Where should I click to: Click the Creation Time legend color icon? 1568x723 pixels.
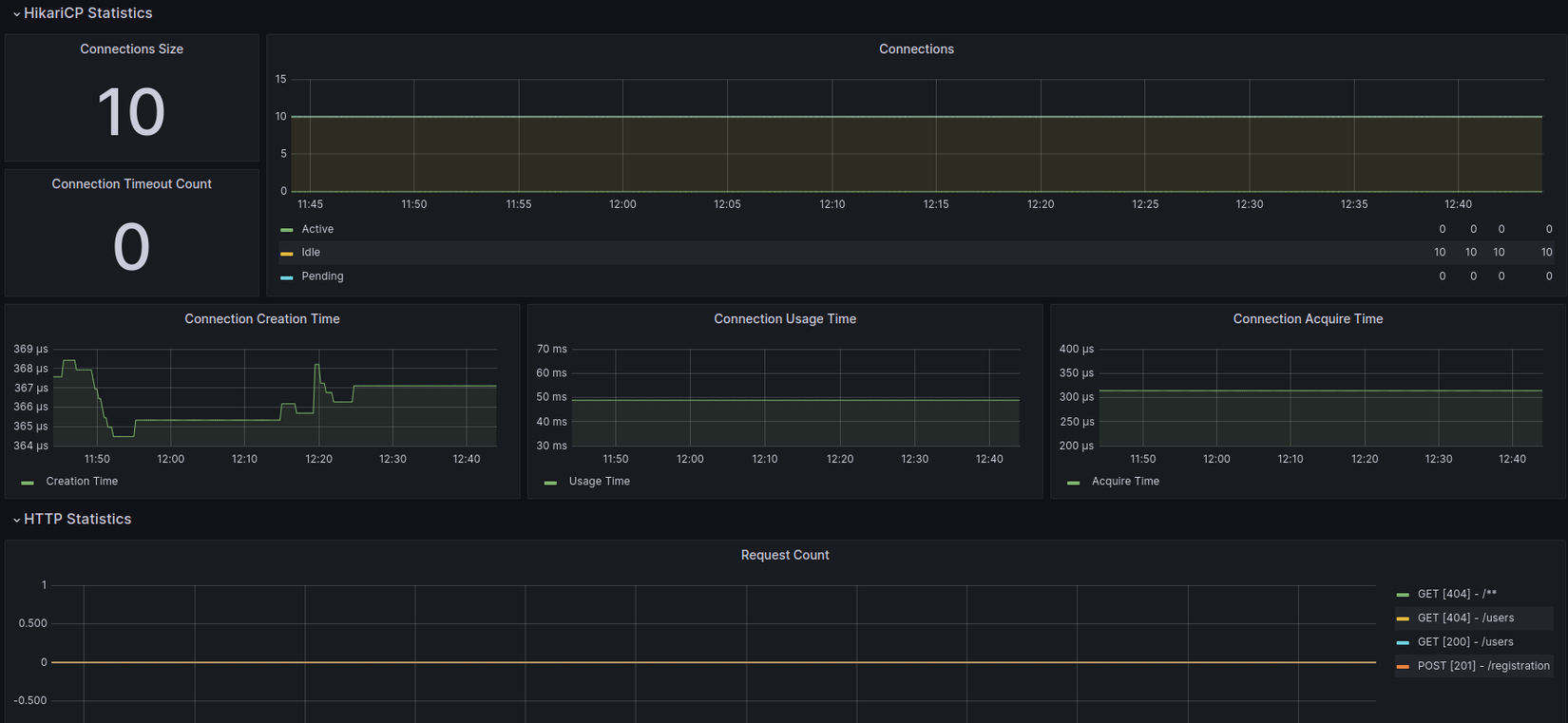28,483
